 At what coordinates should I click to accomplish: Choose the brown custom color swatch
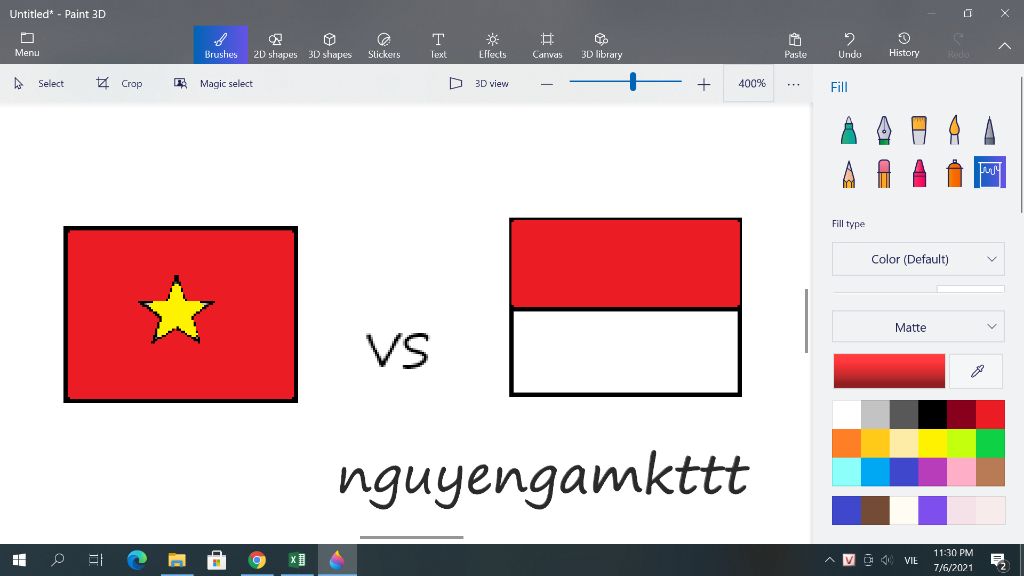click(x=875, y=511)
